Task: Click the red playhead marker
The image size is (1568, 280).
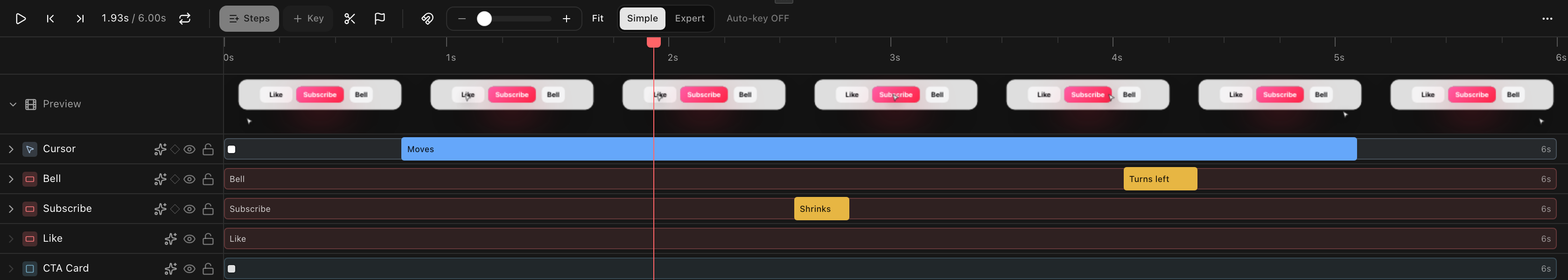Action: click(654, 42)
